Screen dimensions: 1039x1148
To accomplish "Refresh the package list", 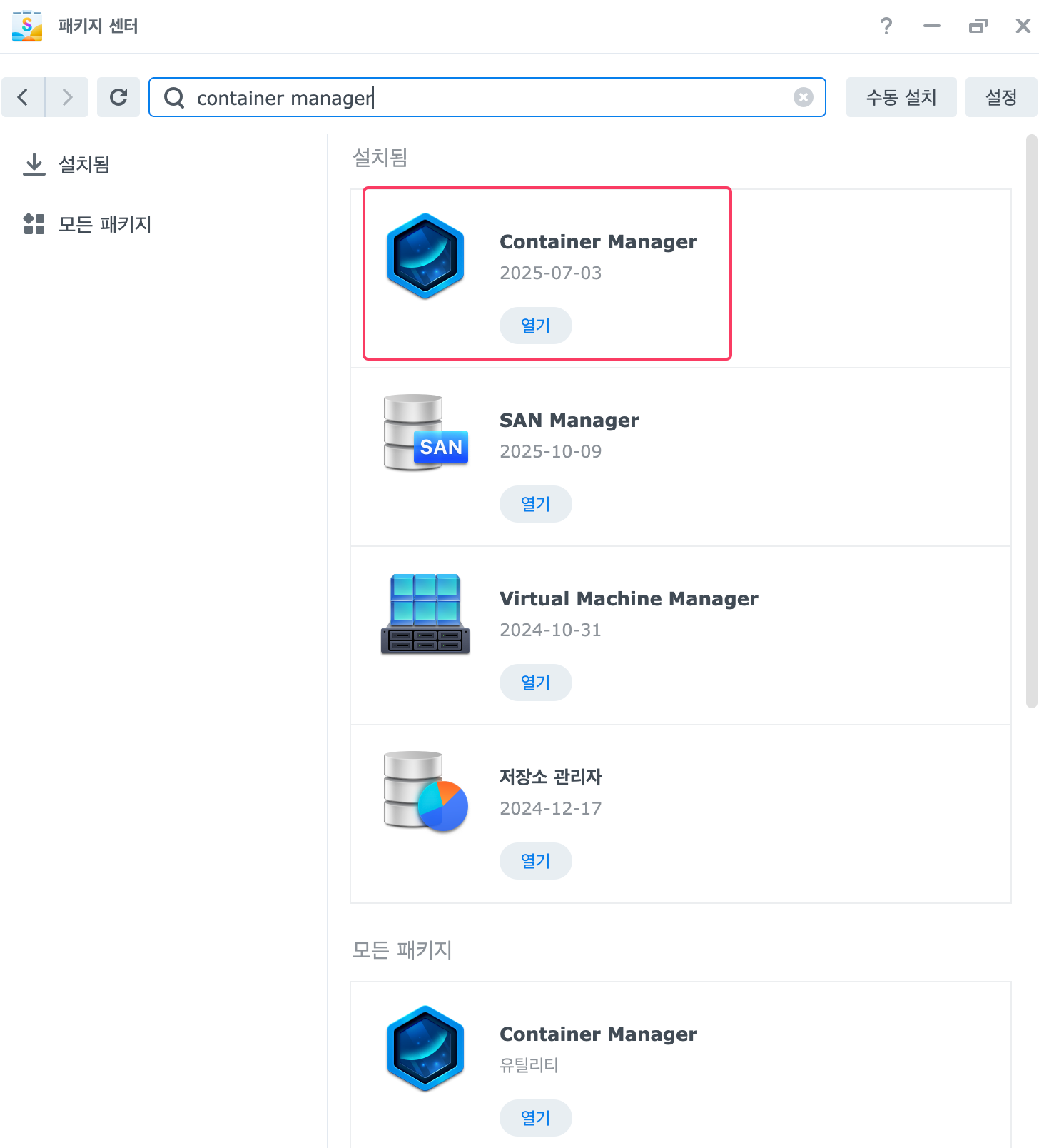I will [118, 97].
